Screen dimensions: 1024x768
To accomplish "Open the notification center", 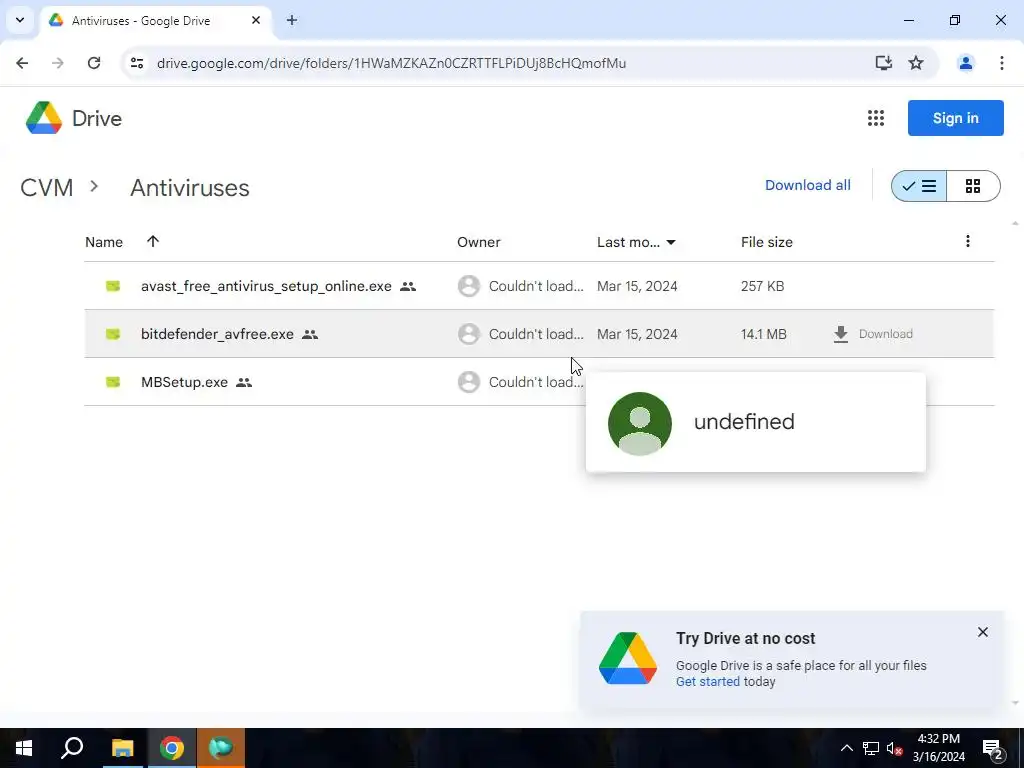I will 993,748.
